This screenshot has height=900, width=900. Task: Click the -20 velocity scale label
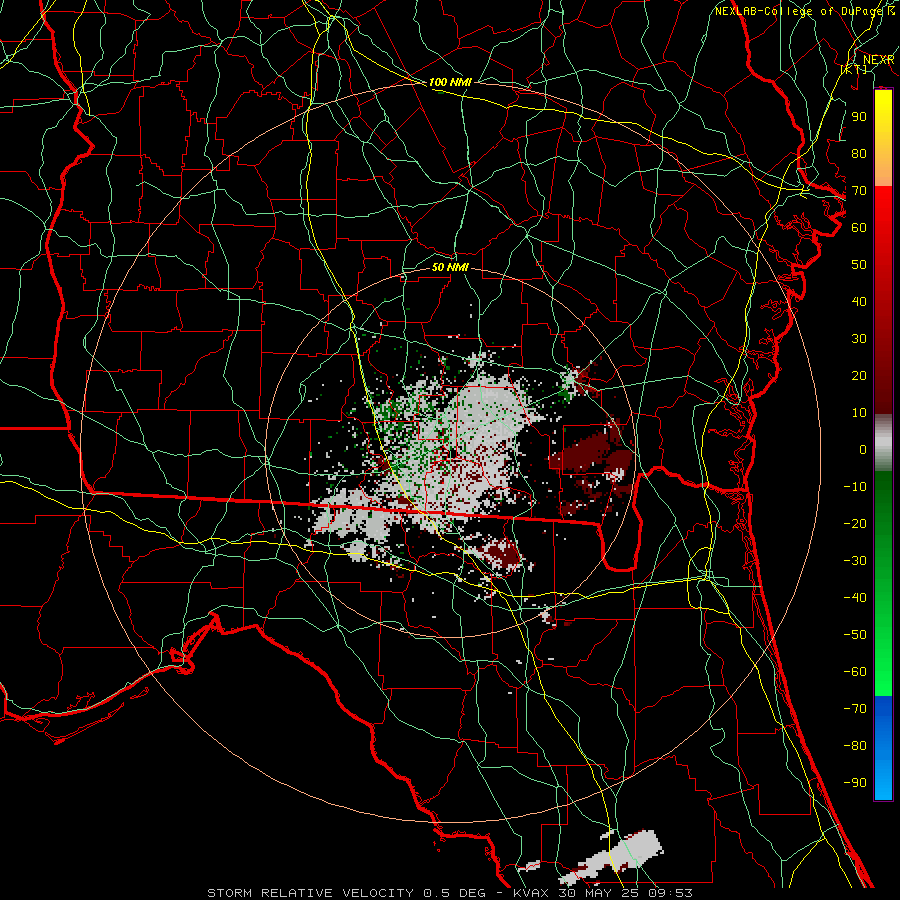tap(855, 523)
